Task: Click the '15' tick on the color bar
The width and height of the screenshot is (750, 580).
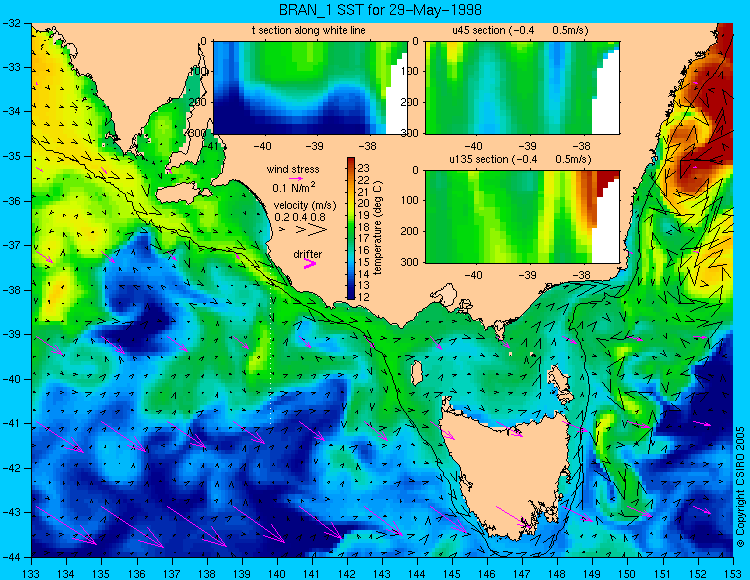Action: [x=364, y=262]
